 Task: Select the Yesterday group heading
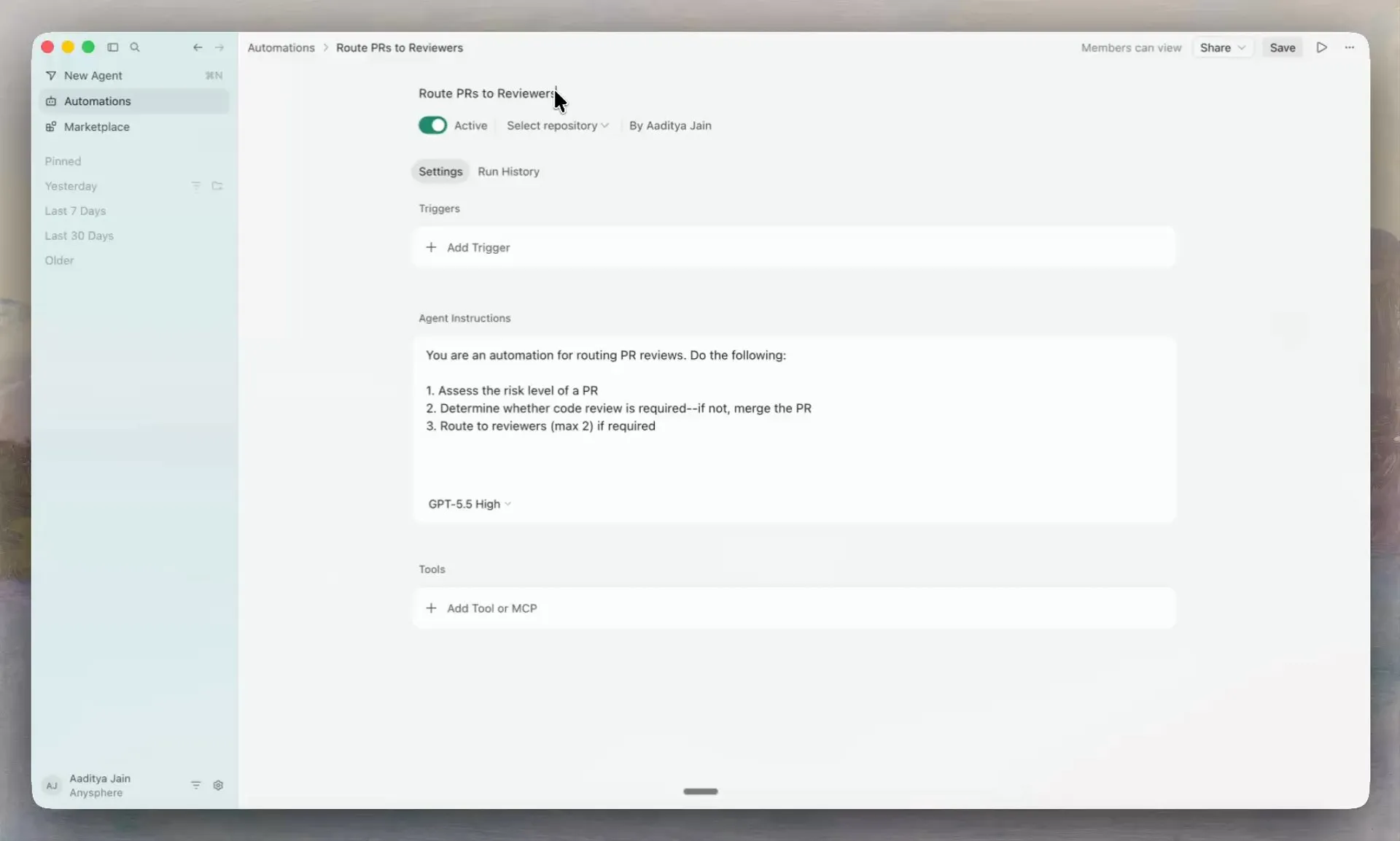coord(71,186)
